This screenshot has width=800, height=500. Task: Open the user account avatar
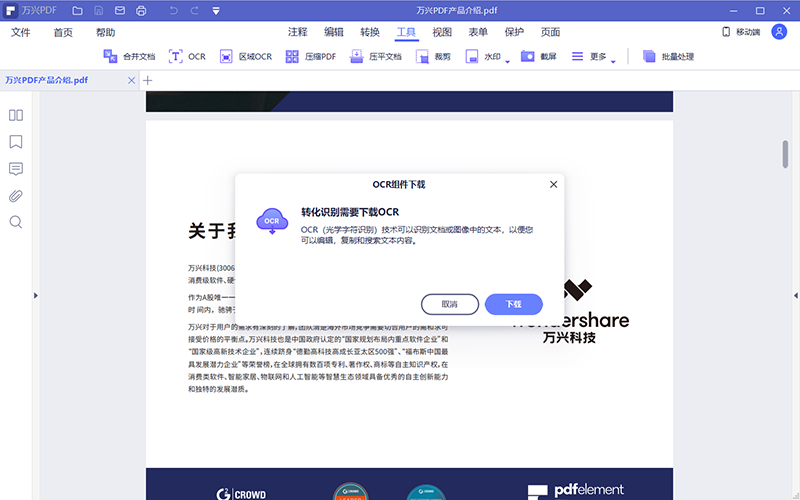tap(779, 32)
